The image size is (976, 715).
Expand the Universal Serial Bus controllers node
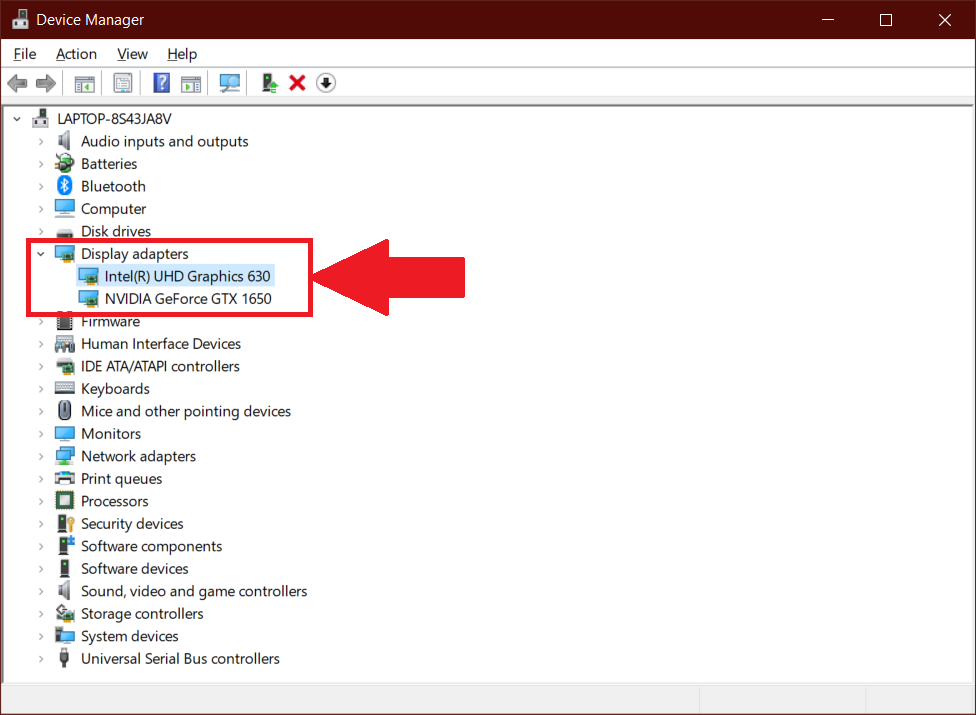pyautogui.click(x=41, y=659)
